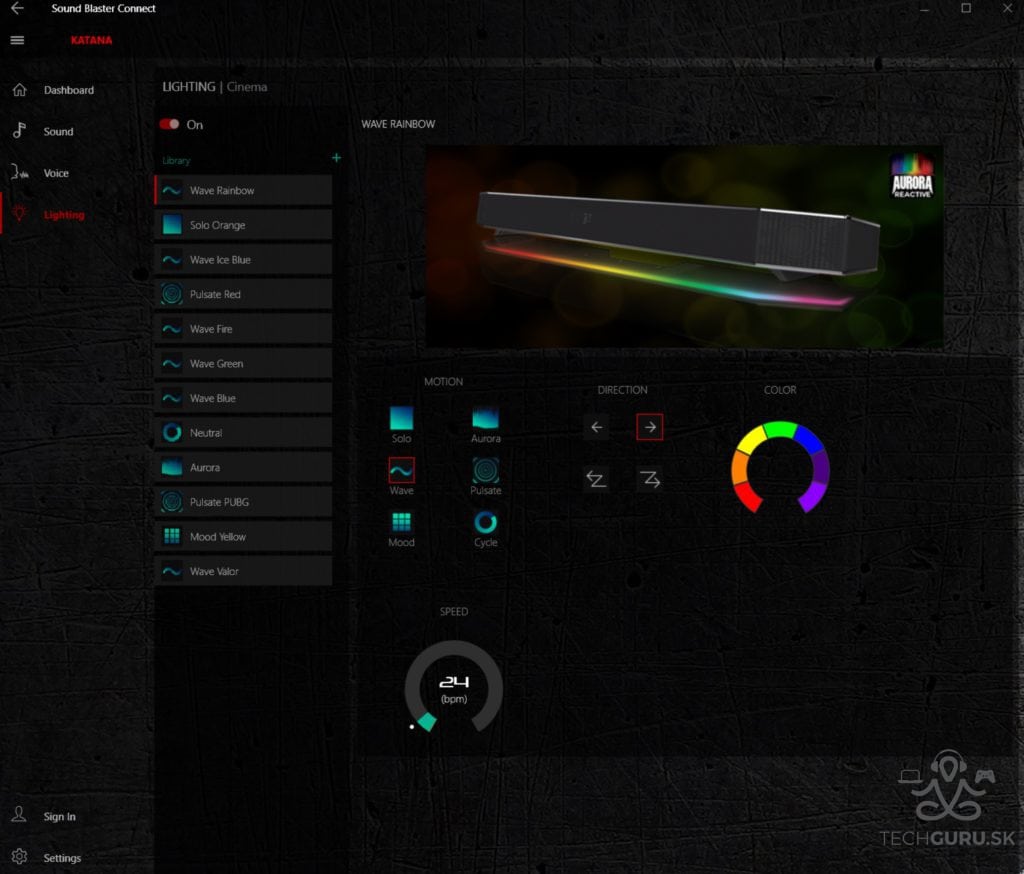Set direction to left arrow
The width and height of the screenshot is (1024, 874).
(x=596, y=427)
